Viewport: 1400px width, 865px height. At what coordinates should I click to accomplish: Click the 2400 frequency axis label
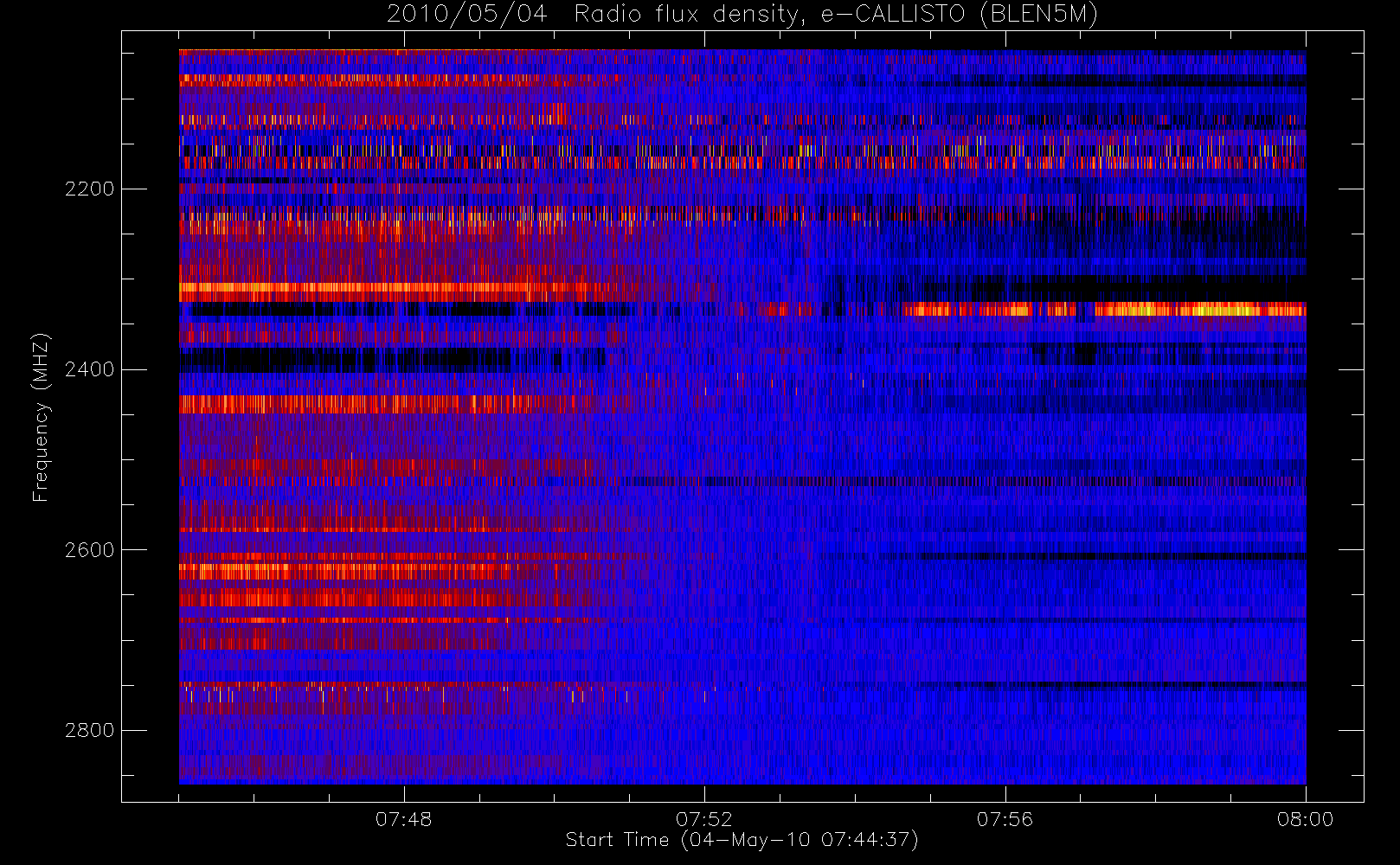[89, 370]
